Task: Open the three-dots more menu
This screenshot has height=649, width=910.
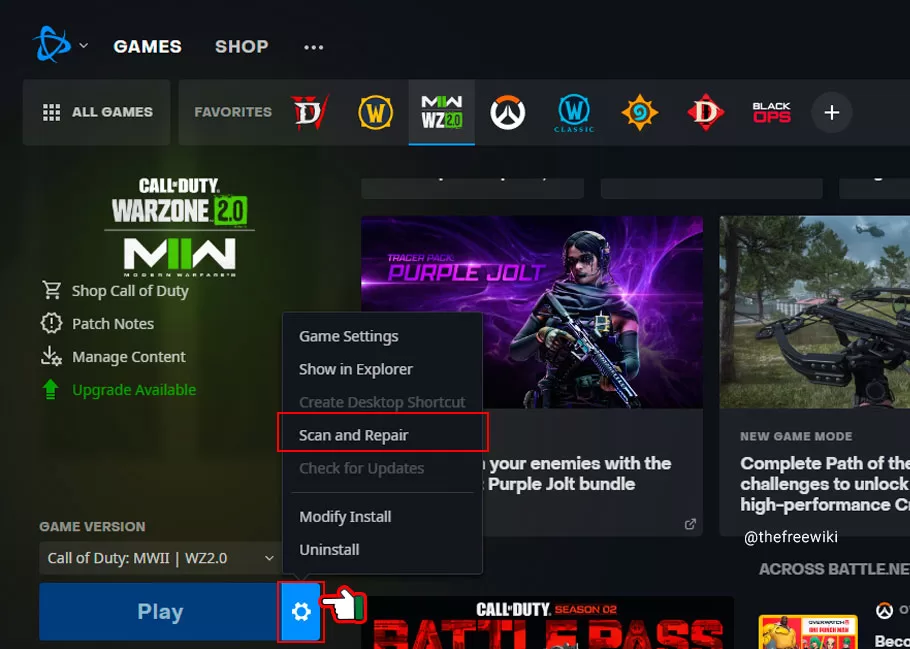Action: click(x=313, y=47)
